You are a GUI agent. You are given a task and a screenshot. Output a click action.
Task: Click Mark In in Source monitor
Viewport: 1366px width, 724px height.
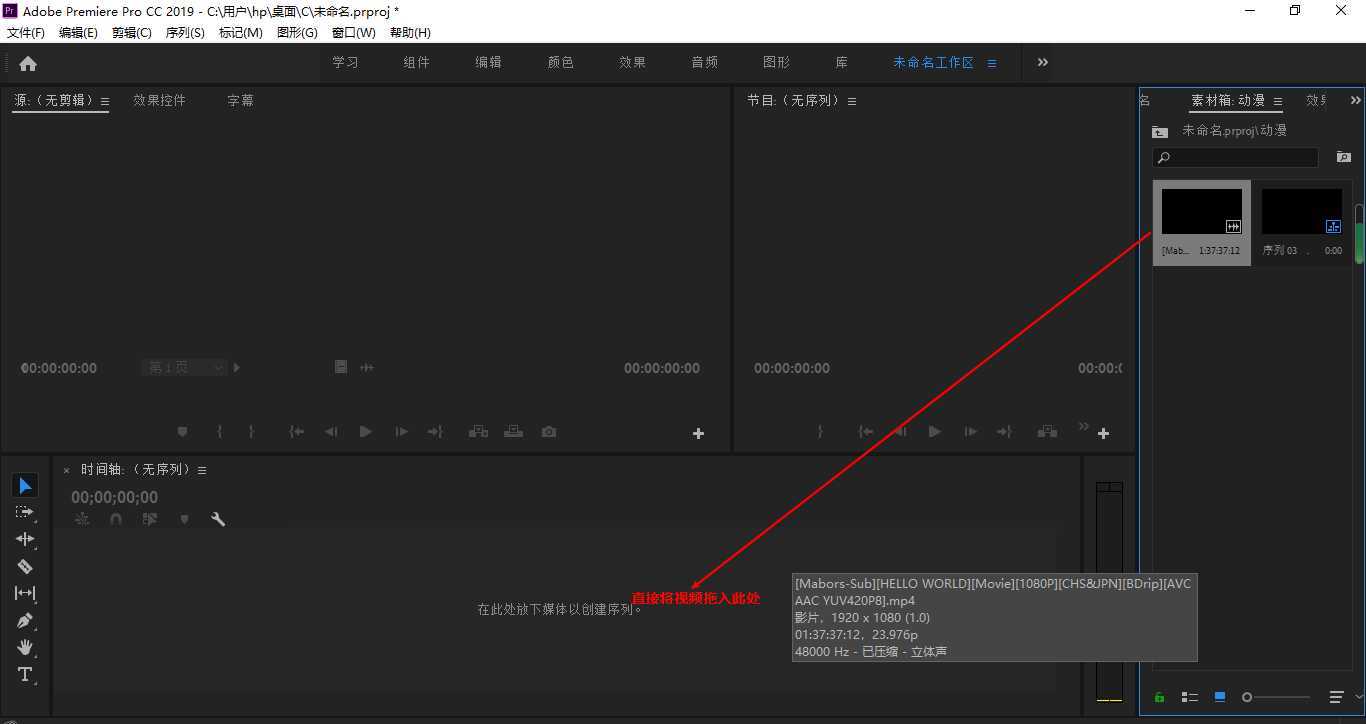219,432
